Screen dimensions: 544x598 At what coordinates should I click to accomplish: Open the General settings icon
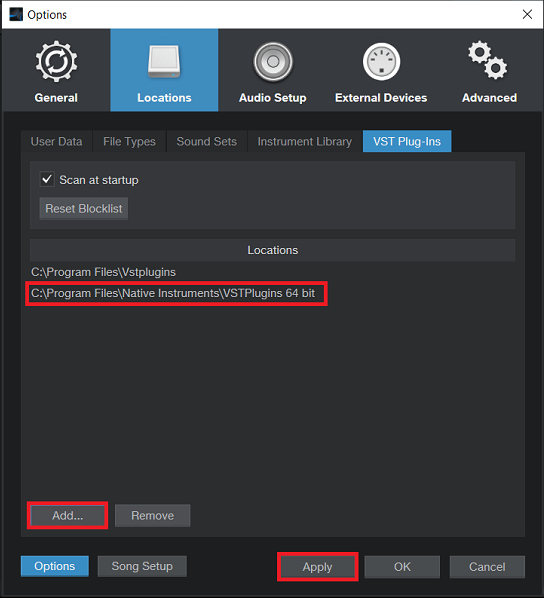pyautogui.click(x=56, y=61)
